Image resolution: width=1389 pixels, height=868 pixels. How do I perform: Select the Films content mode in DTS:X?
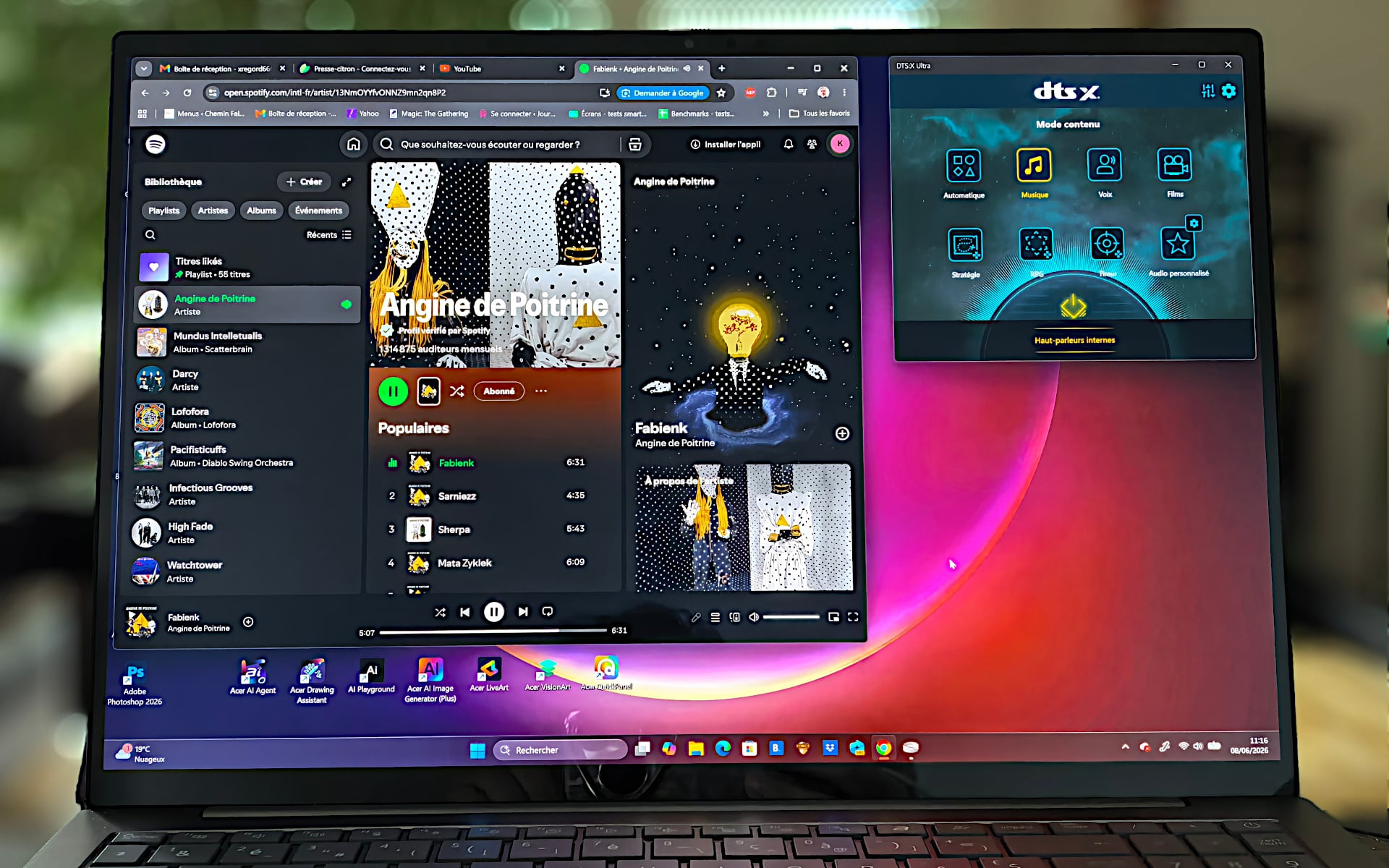pos(1175,172)
